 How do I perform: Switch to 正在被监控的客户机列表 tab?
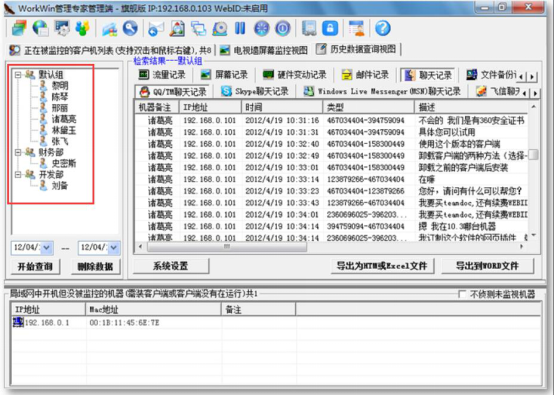[110, 50]
